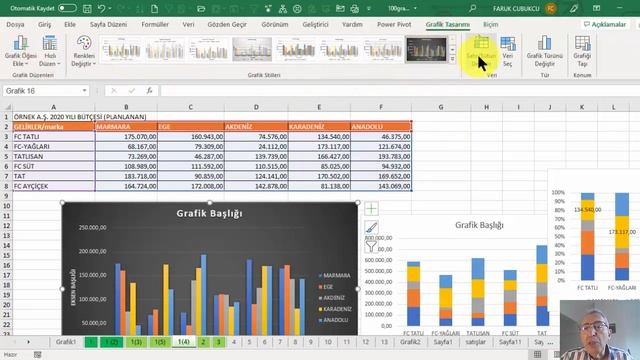Open Renkleri Değiştir palette dropdown
640x360 pixels.
tap(83, 51)
